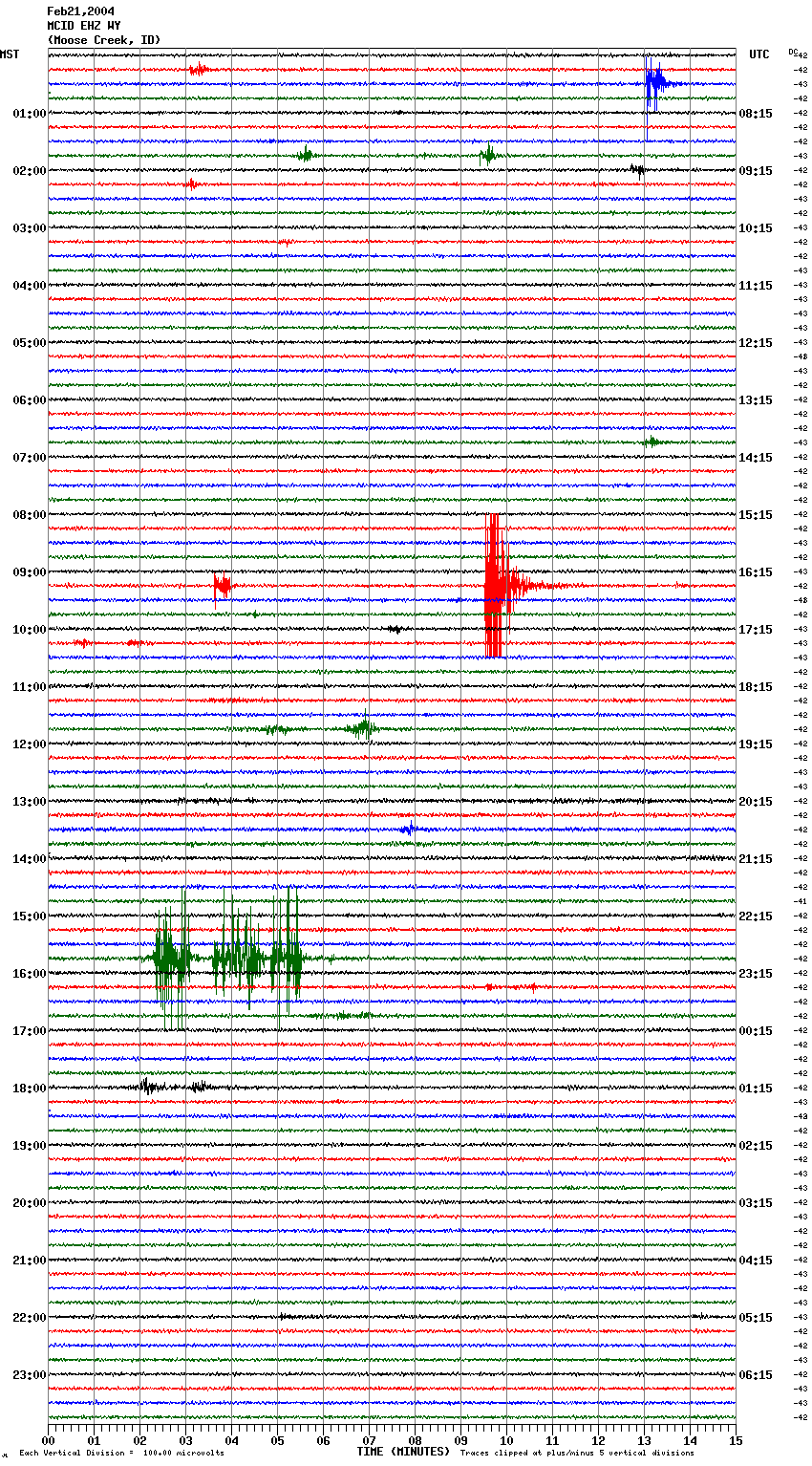
Task: Click the minute 15 x-axis tick label
Action: pyautogui.click(x=736, y=1440)
